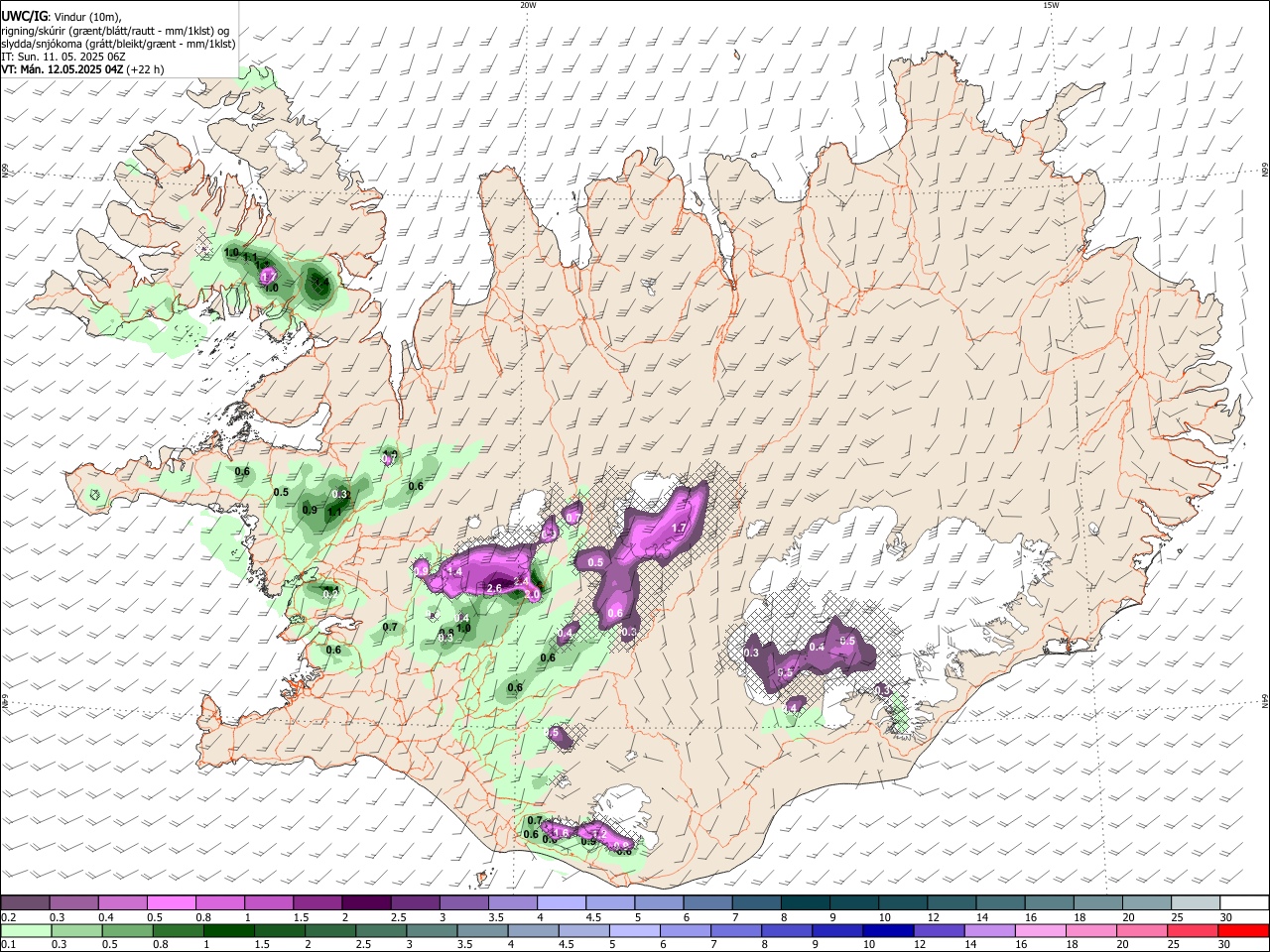
Task: Pick the 1.5 swatch in the upper snow legend row
Action: [317, 901]
